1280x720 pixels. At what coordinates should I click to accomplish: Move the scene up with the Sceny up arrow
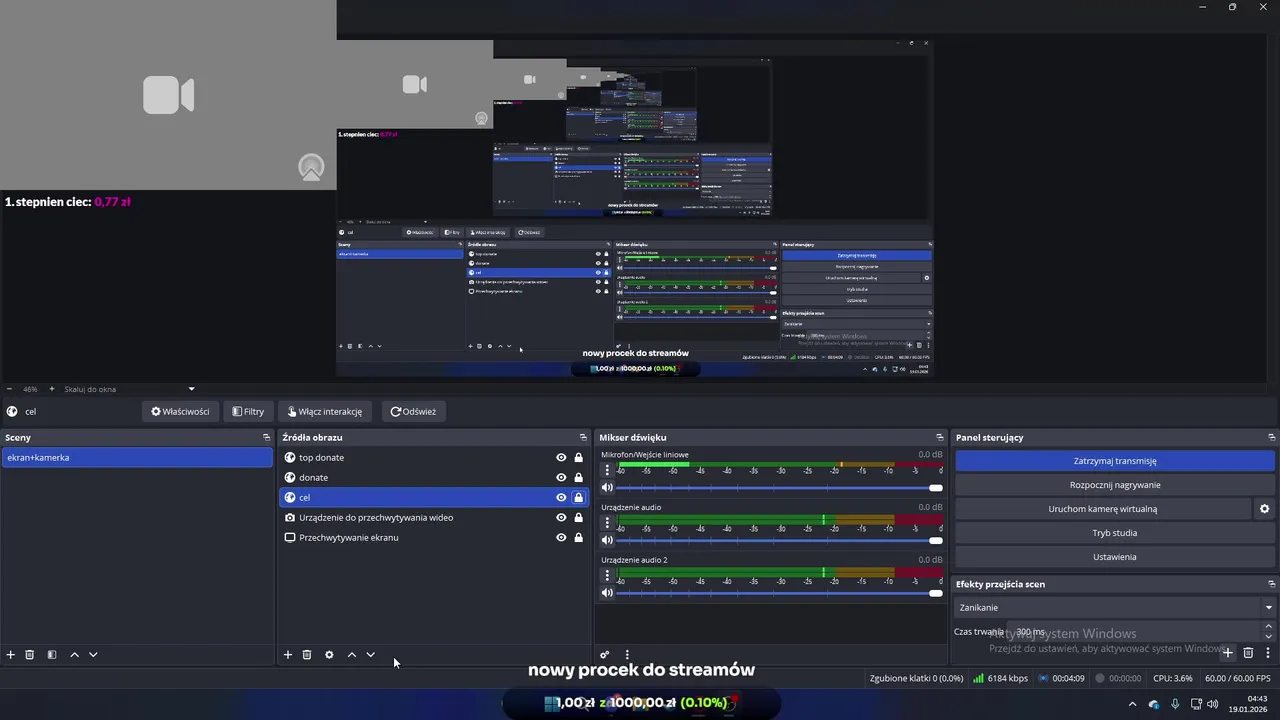[x=74, y=655]
